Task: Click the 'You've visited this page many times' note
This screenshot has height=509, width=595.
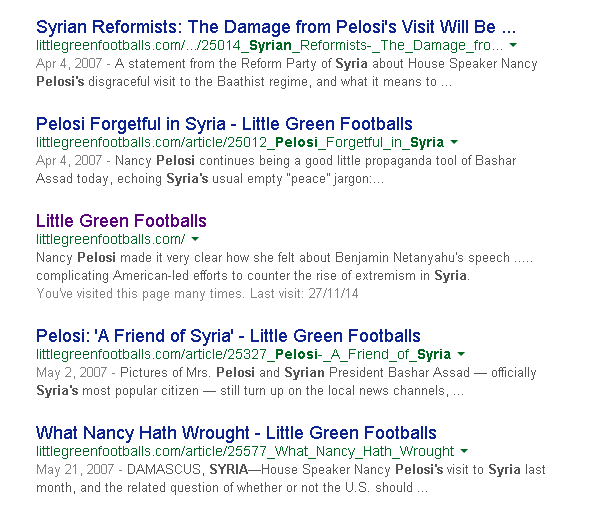Action: [197, 294]
